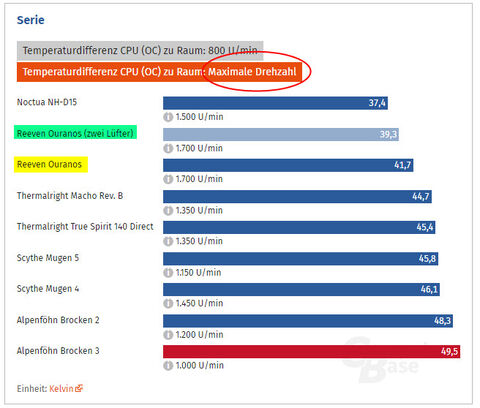Click the Alpenföhn Brocken 3 label
The height and width of the screenshot is (408, 480).
coord(58,351)
